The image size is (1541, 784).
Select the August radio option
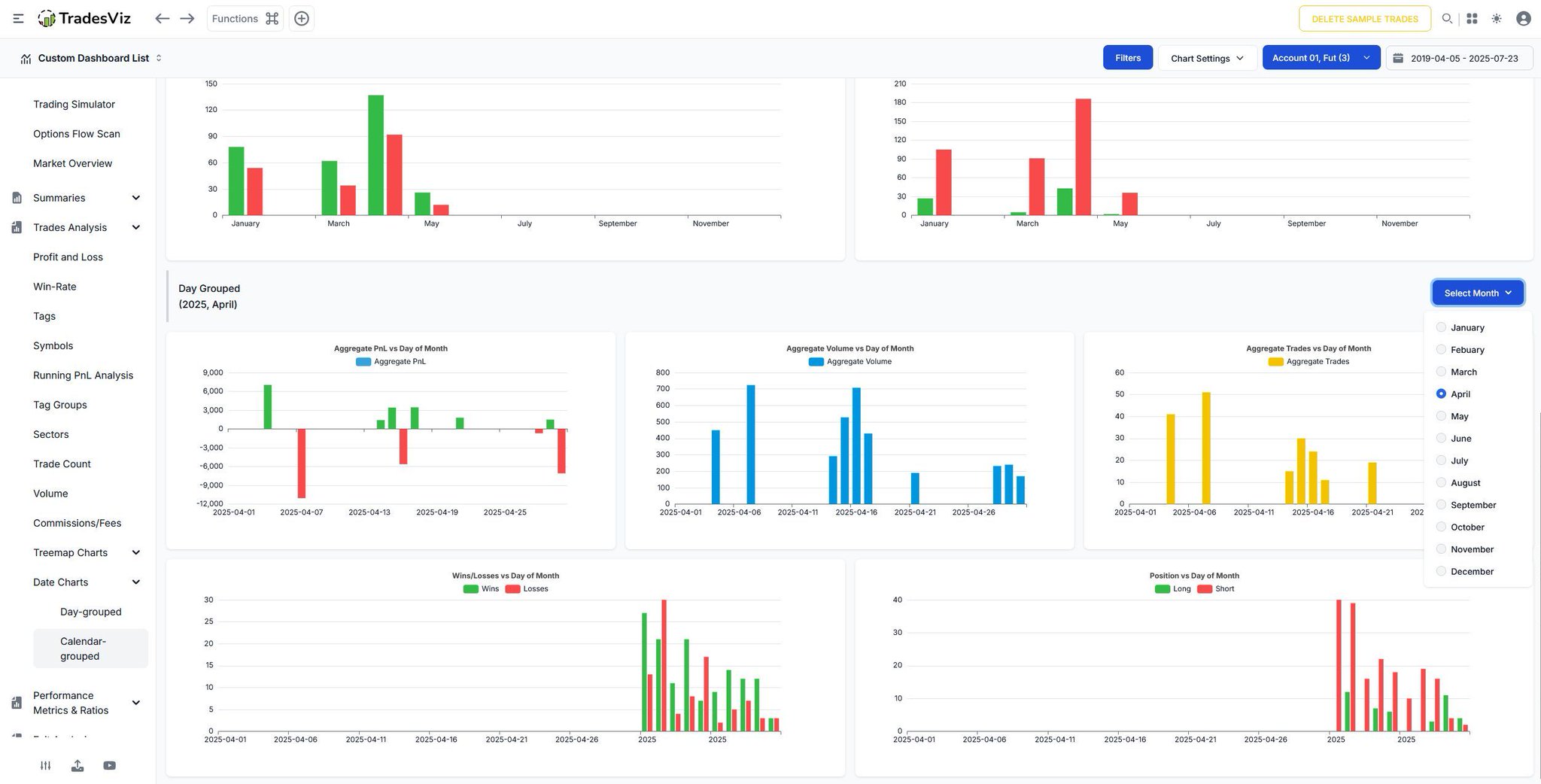coord(1441,482)
